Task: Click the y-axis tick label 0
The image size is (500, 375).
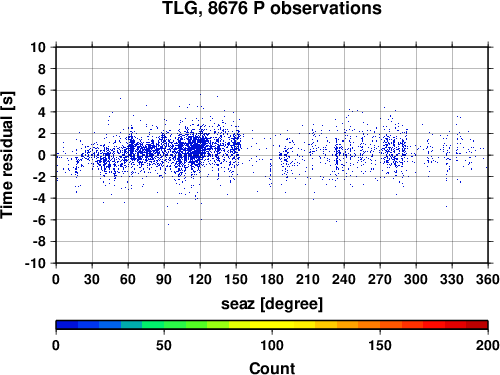Action: click(42, 155)
